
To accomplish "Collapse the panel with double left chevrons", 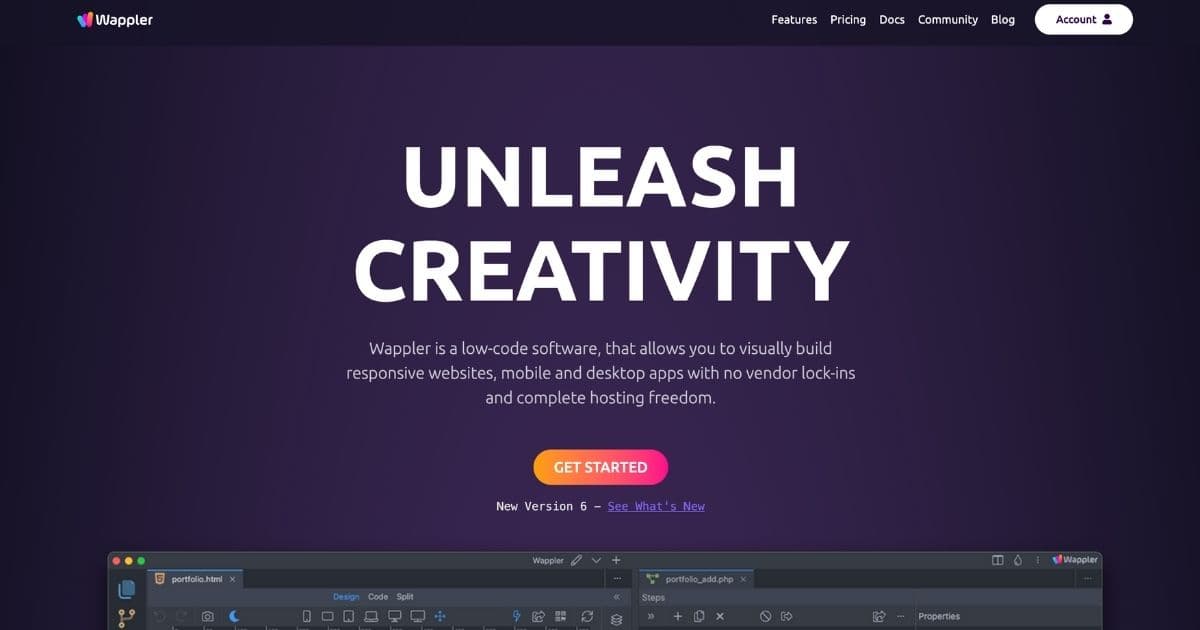I will (617, 597).
